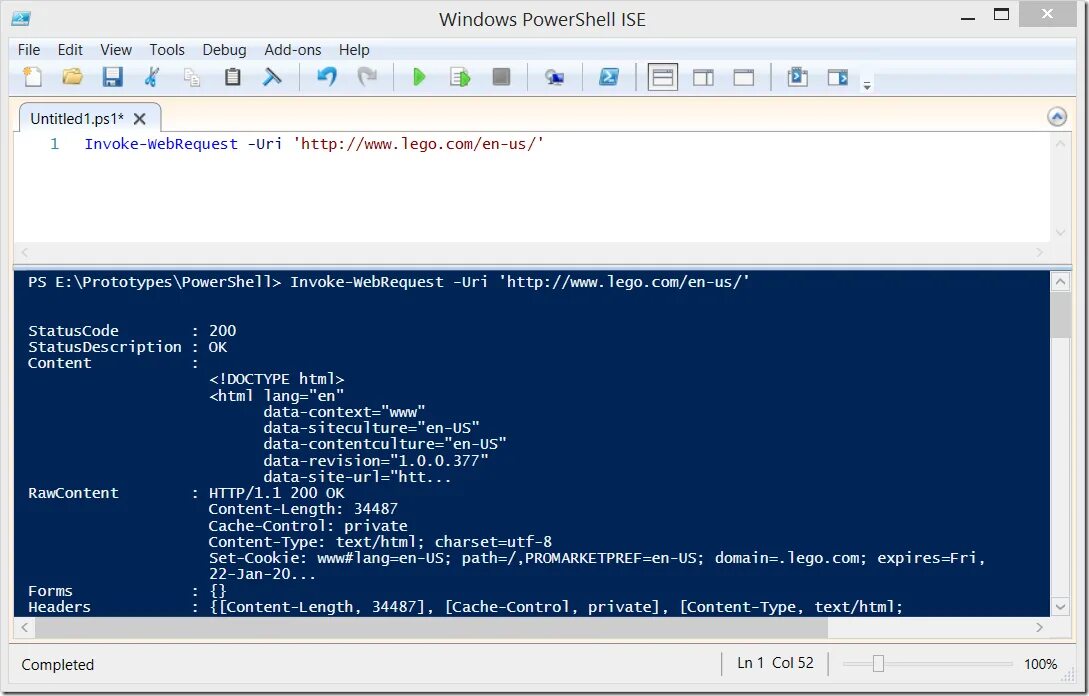Viewport: 1089px width, 696px height.
Task: Open the Debug menu
Action: pos(224,50)
